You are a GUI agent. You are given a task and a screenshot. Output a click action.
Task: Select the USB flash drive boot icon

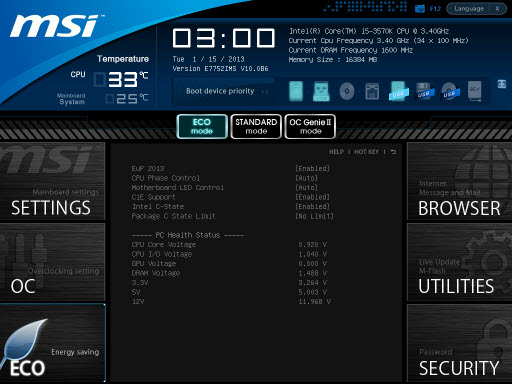pyautogui.click(x=321, y=91)
